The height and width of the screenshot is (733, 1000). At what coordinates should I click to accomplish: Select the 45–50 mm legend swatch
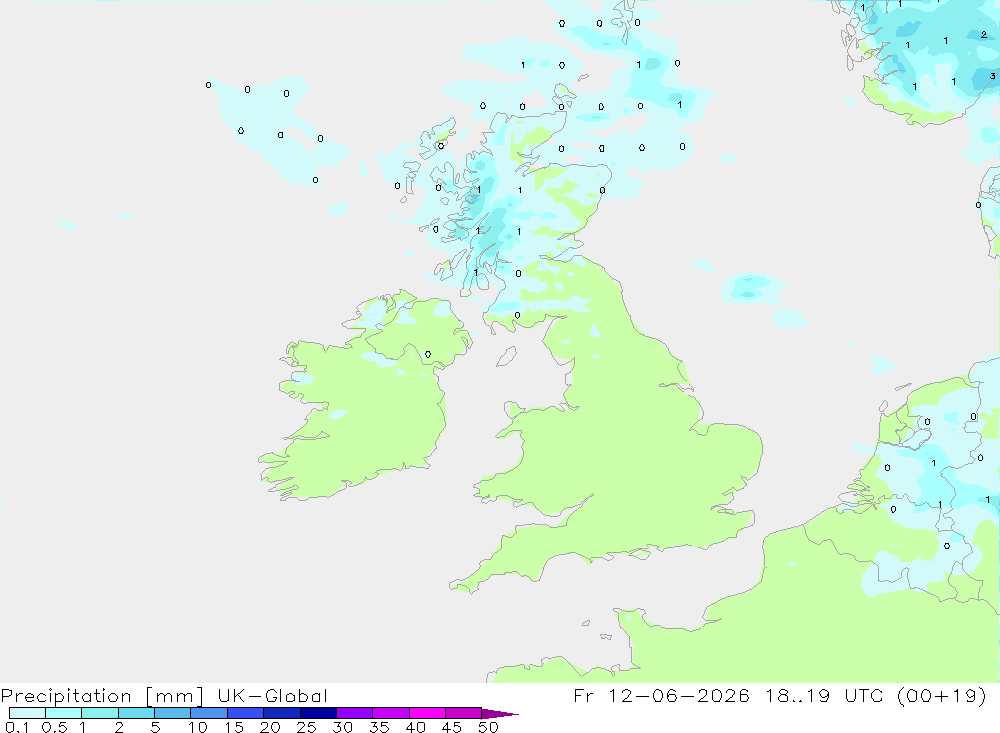pos(464,713)
